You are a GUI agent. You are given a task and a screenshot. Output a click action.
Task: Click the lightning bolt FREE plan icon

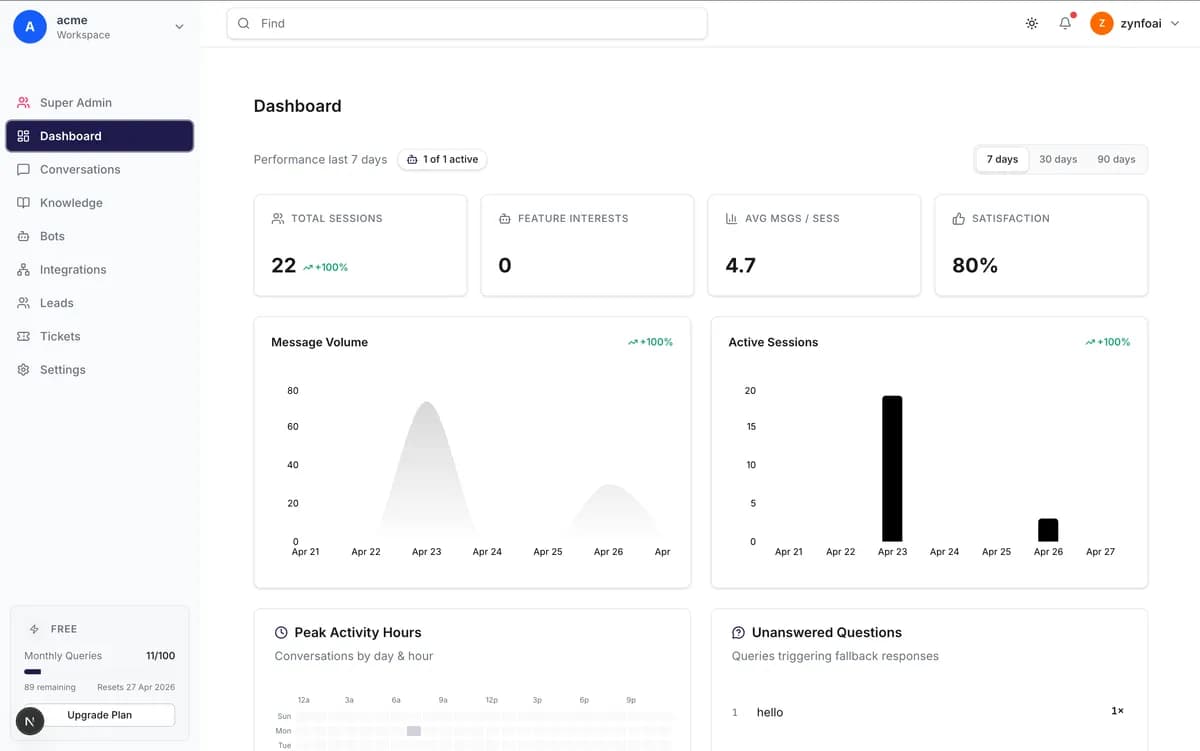35,629
